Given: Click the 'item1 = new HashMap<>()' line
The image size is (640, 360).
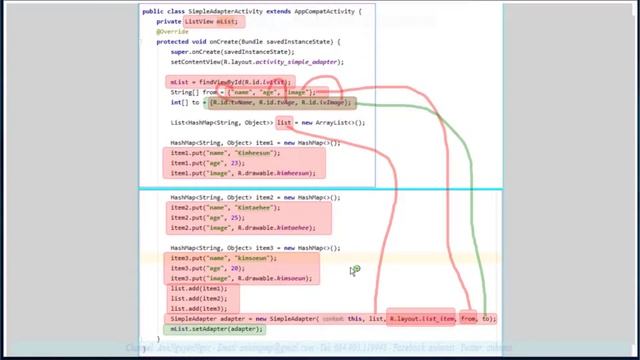Looking at the screenshot, I should tap(255, 143).
